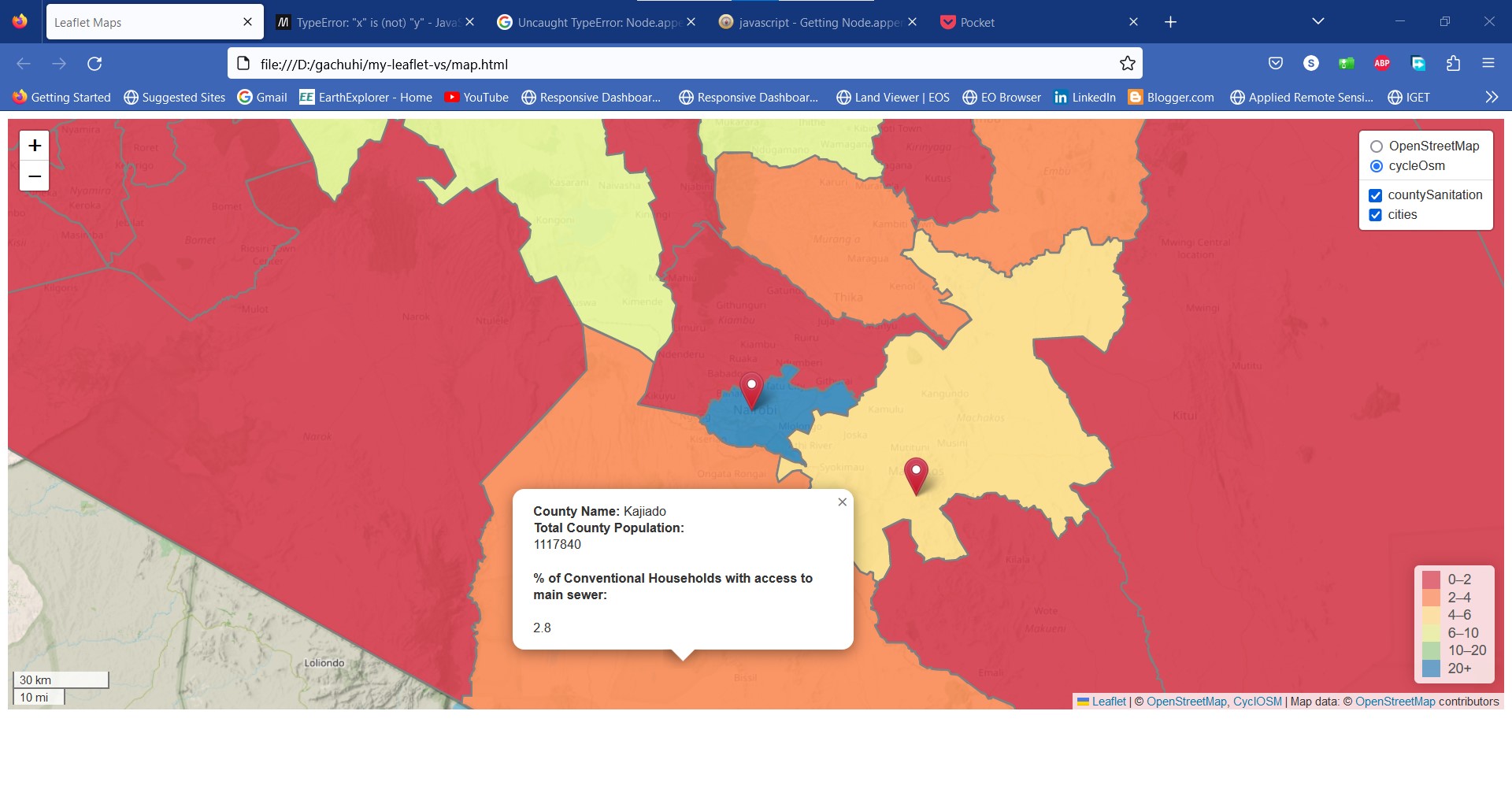Click the map zoom in plus button
The image size is (1512, 811).
[35, 146]
